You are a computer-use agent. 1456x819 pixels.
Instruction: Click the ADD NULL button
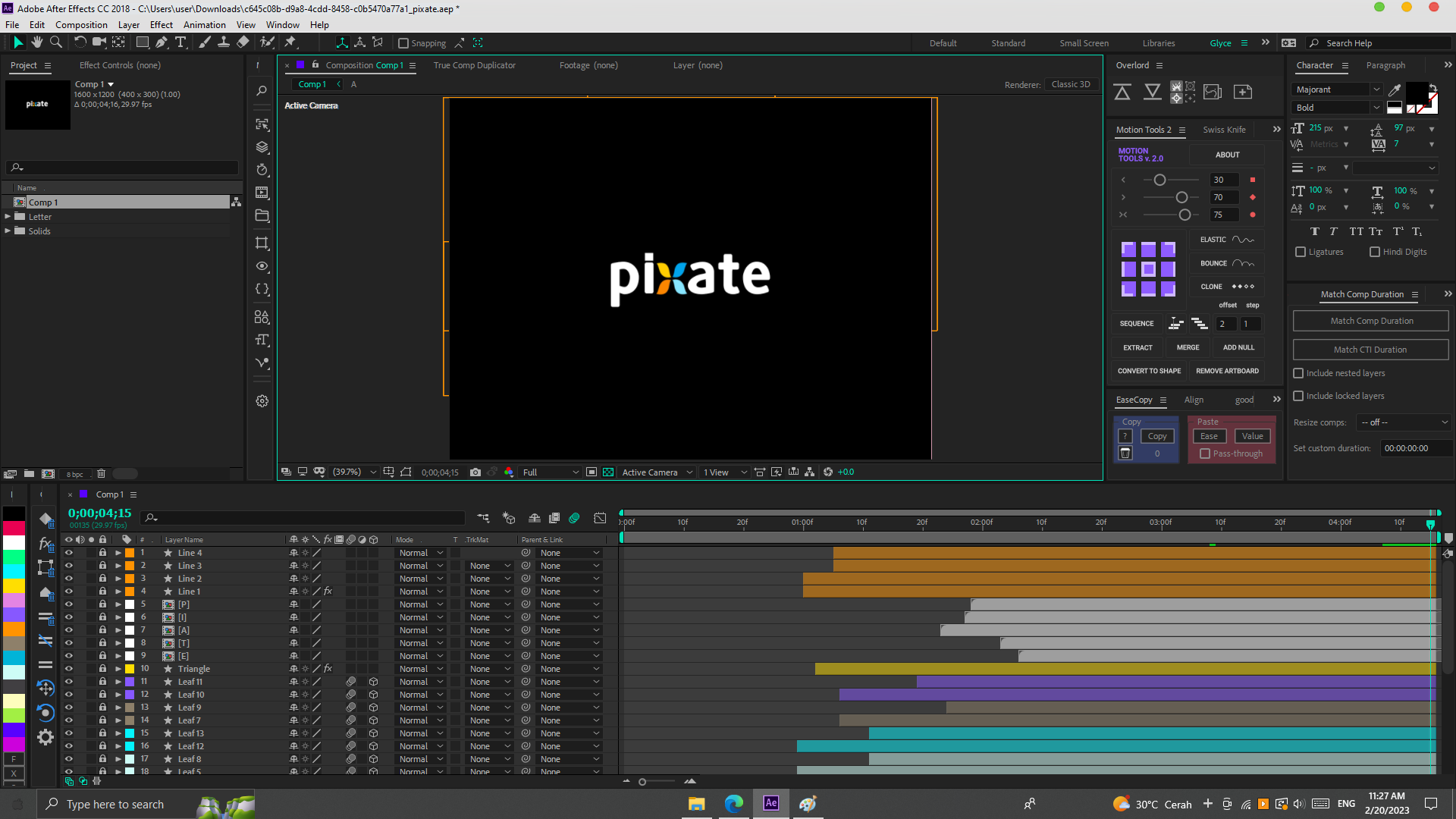[1238, 347]
